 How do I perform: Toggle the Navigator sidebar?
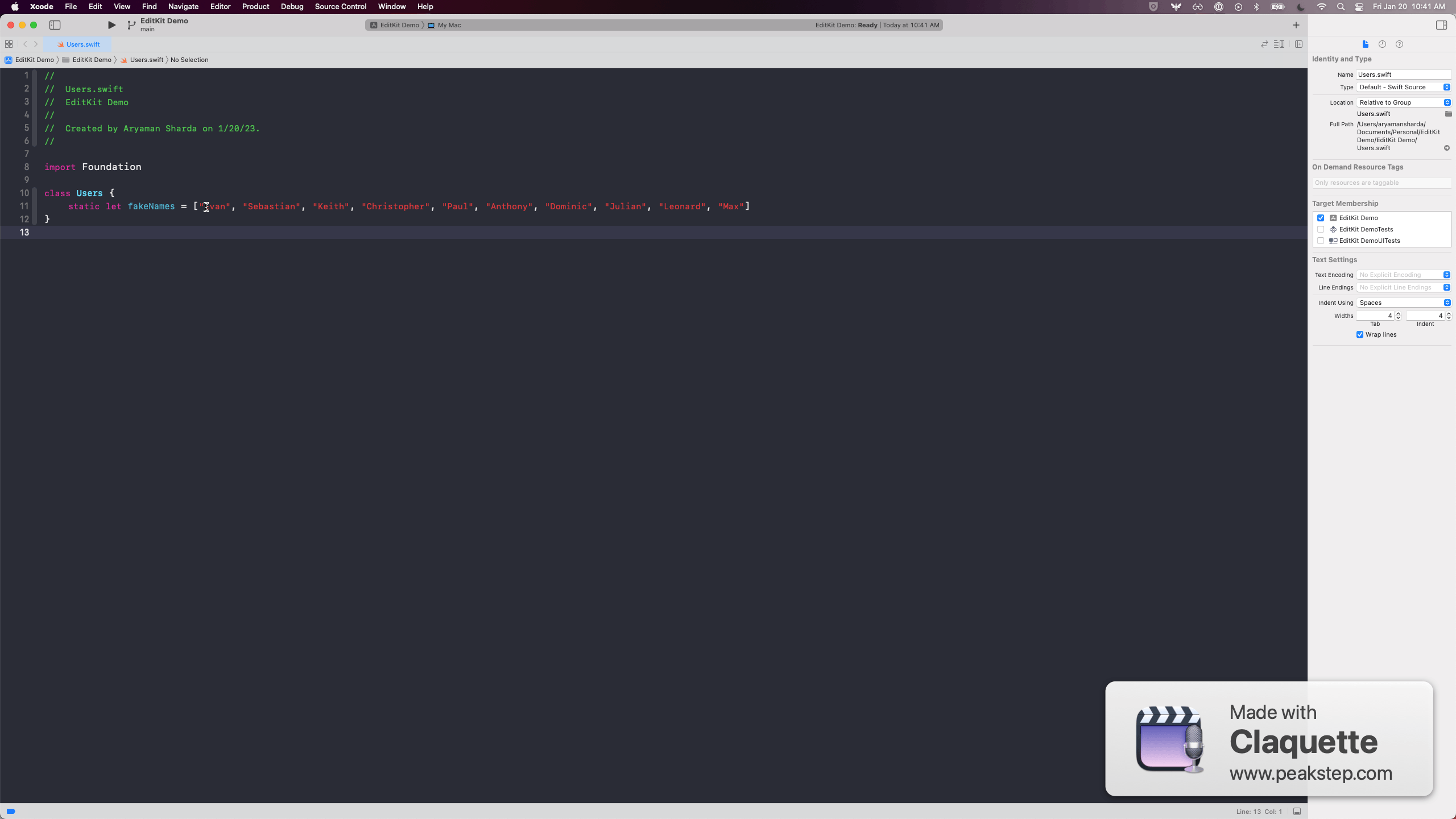coord(55,25)
